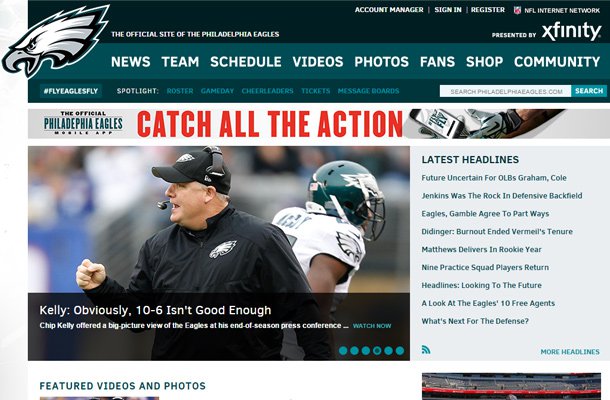610x400 pixels.
Task: Open the Philadelphia Eagles mobile app logo
Action: [83, 123]
